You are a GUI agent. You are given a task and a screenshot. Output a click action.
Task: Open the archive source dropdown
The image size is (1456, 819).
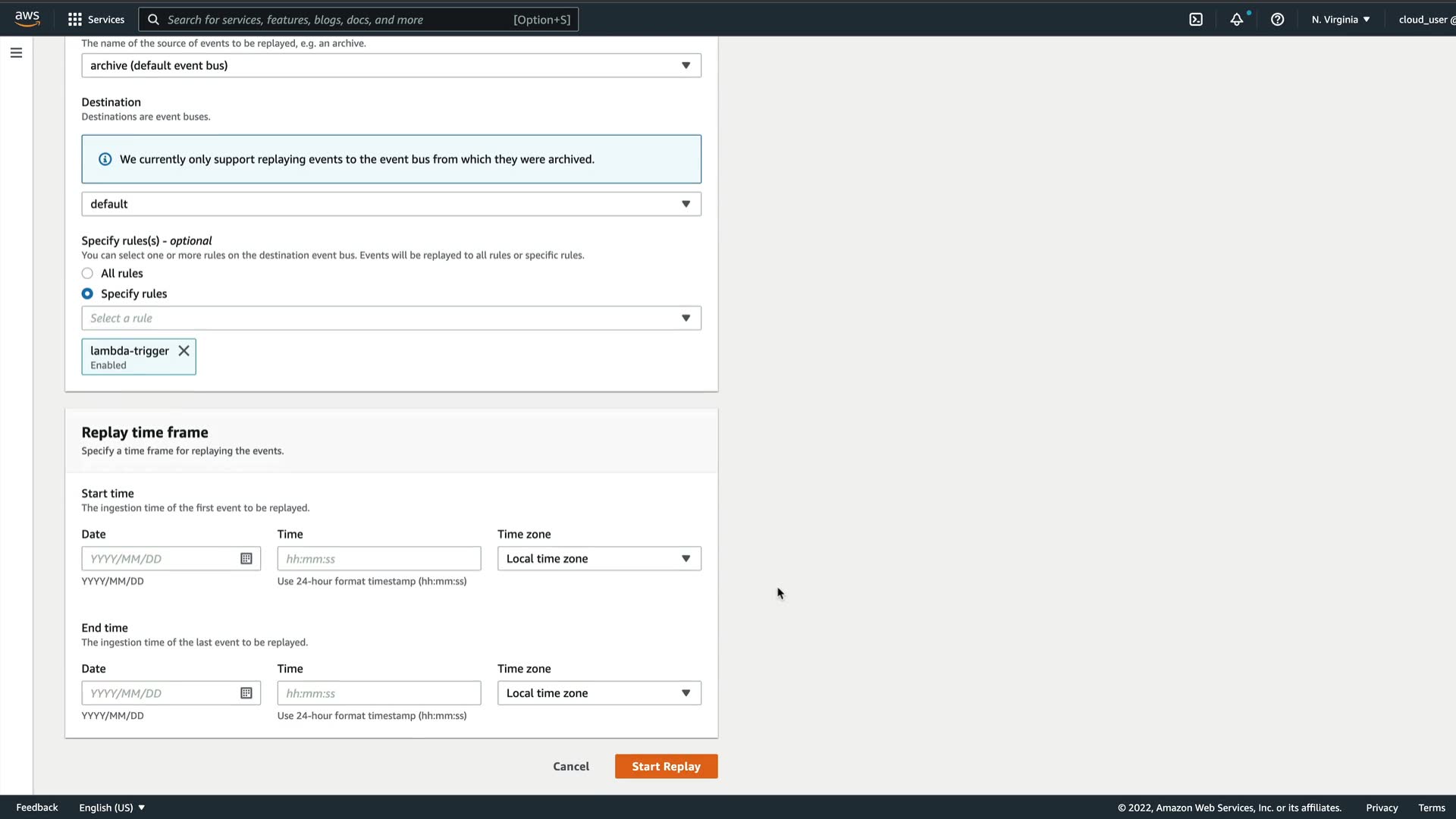391,66
